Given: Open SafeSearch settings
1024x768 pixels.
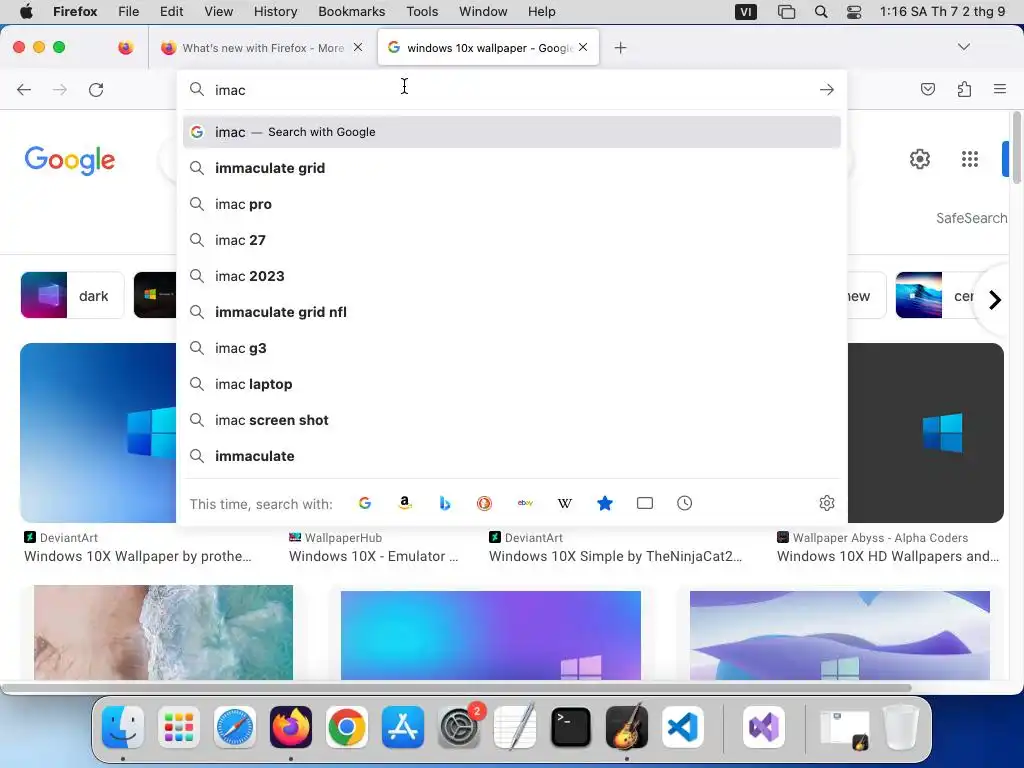Looking at the screenshot, I should pyautogui.click(x=971, y=218).
